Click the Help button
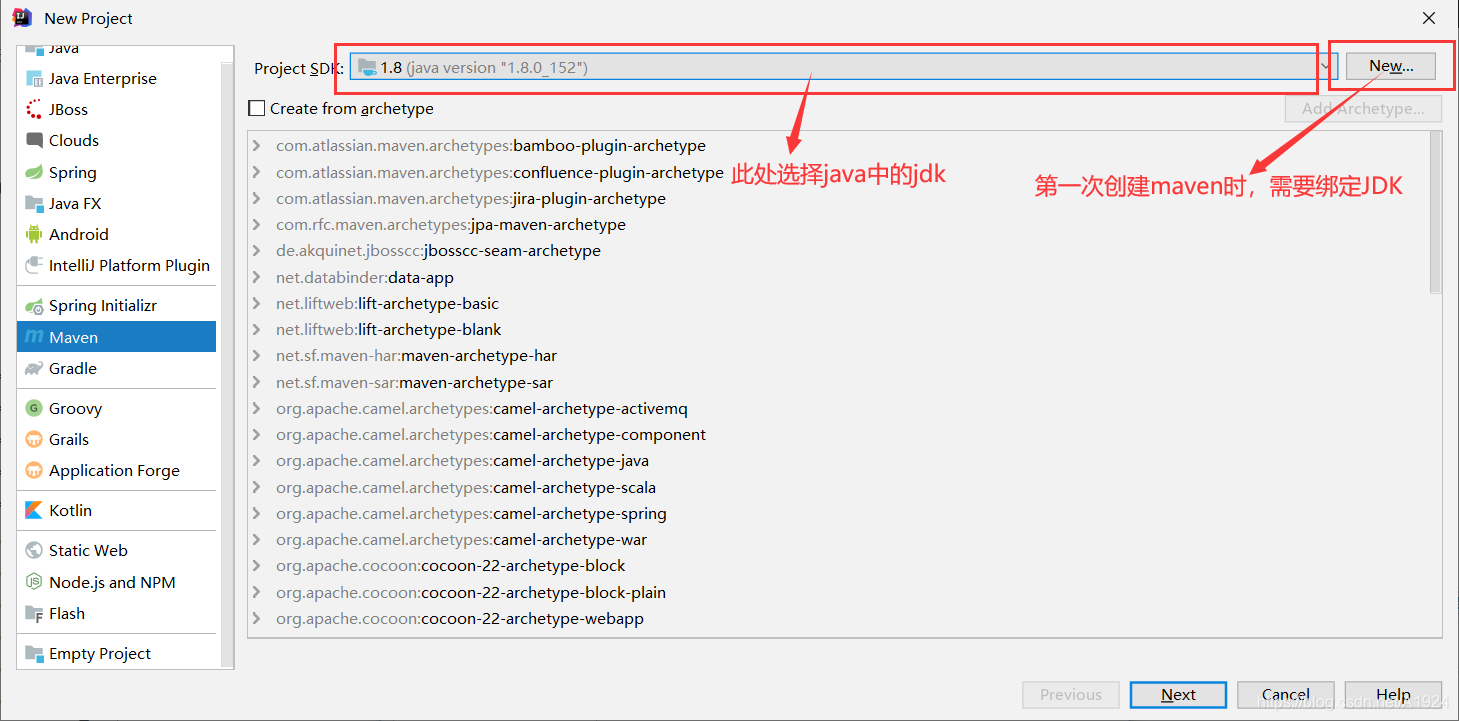Image resolution: width=1459 pixels, height=721 pixels. coord(1393,695)
